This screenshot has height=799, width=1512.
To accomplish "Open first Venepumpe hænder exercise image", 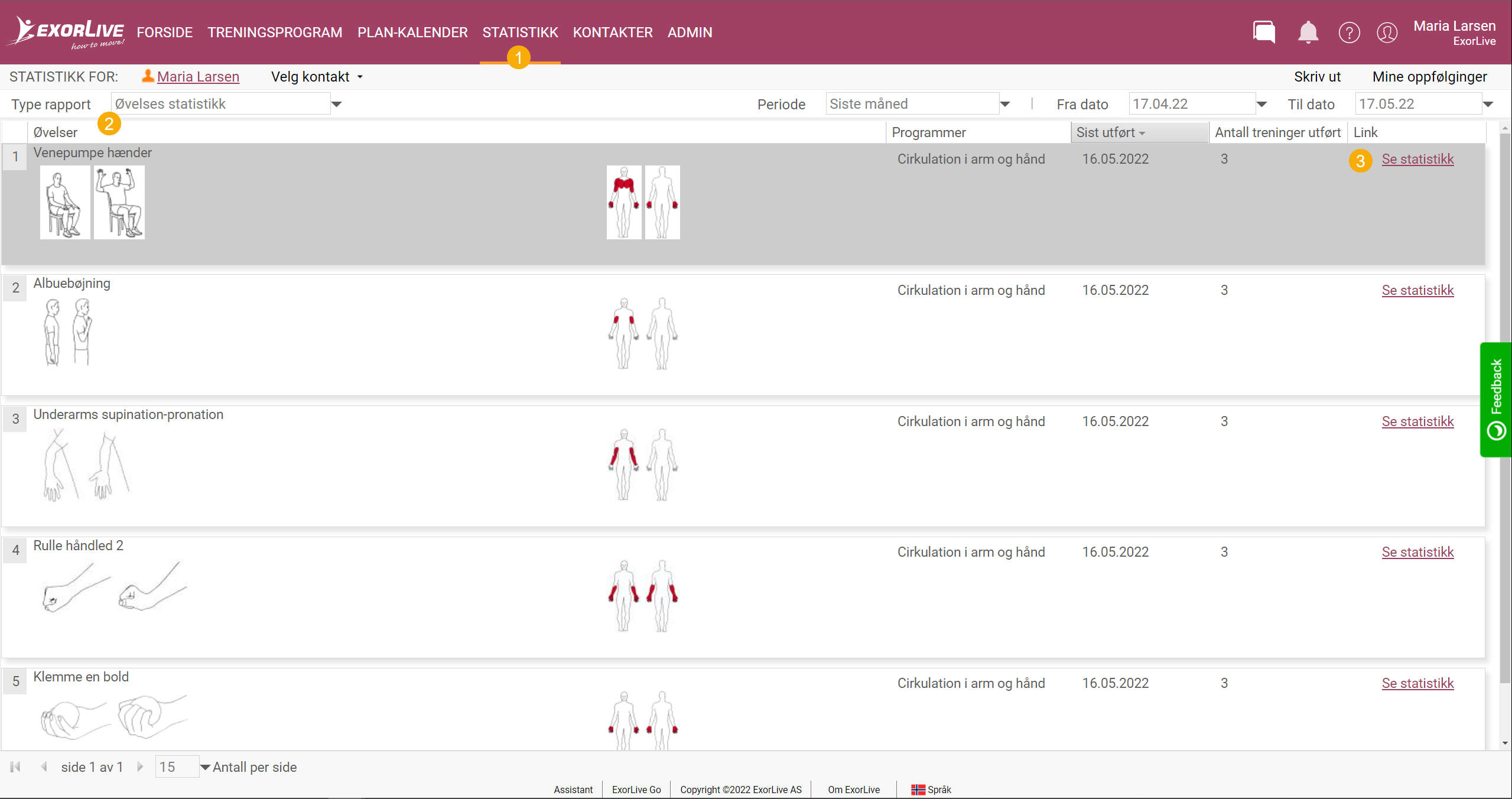I will tap(65, 203).
